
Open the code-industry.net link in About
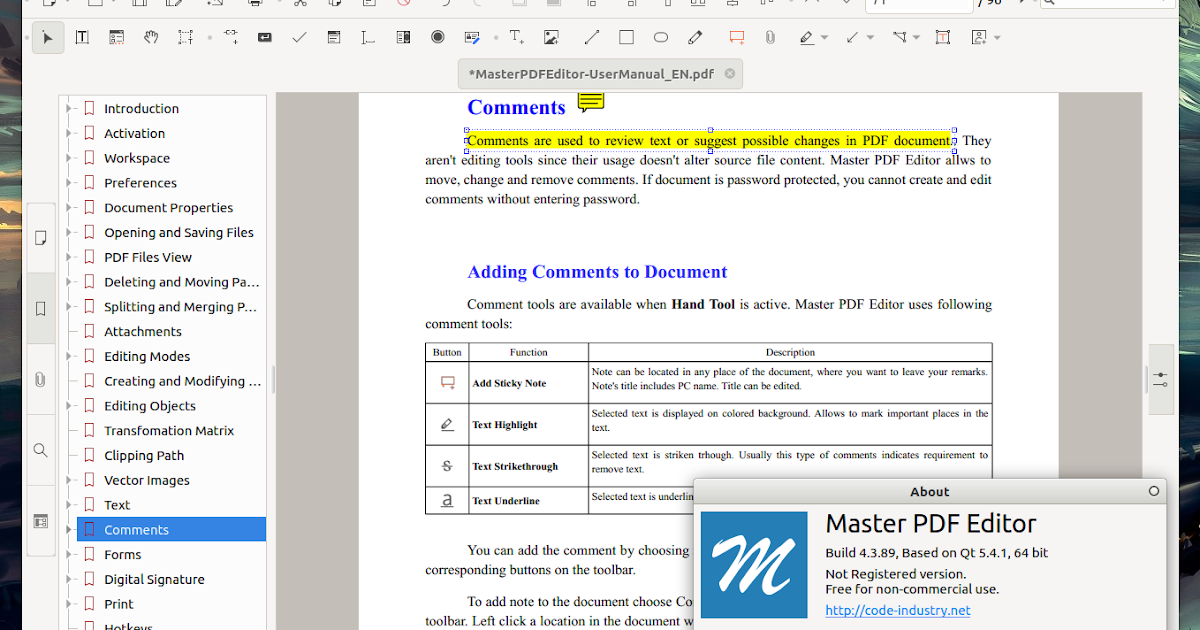[x=898, y=611]
